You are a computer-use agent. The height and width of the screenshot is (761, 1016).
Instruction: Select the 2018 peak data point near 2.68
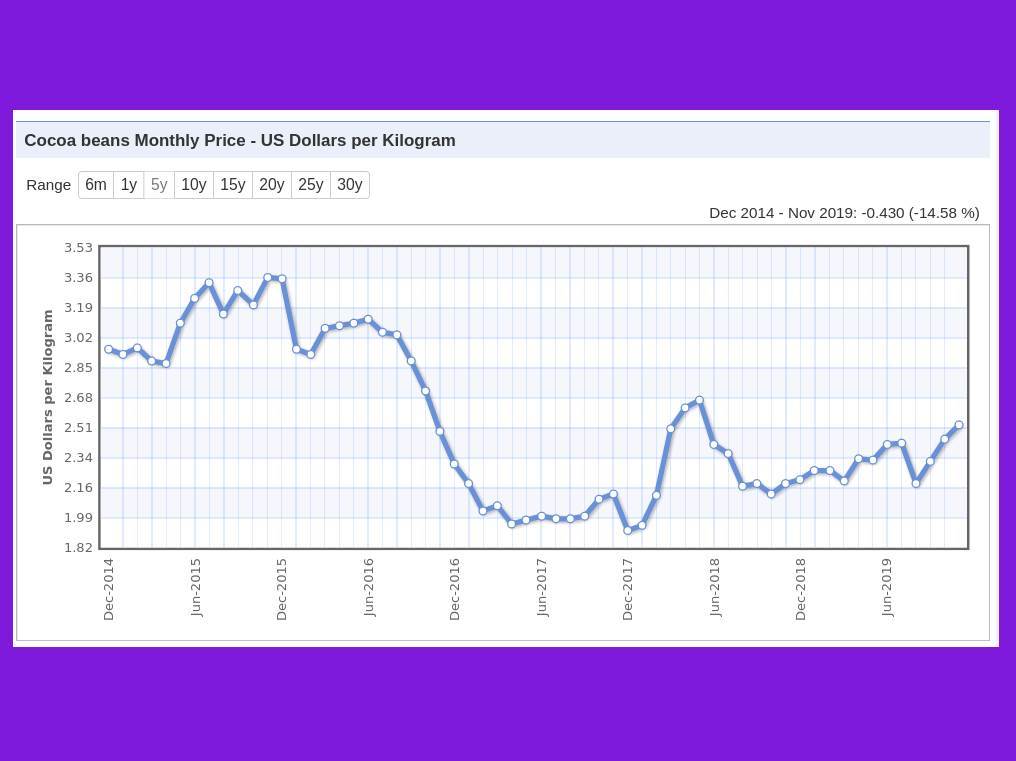700,400
